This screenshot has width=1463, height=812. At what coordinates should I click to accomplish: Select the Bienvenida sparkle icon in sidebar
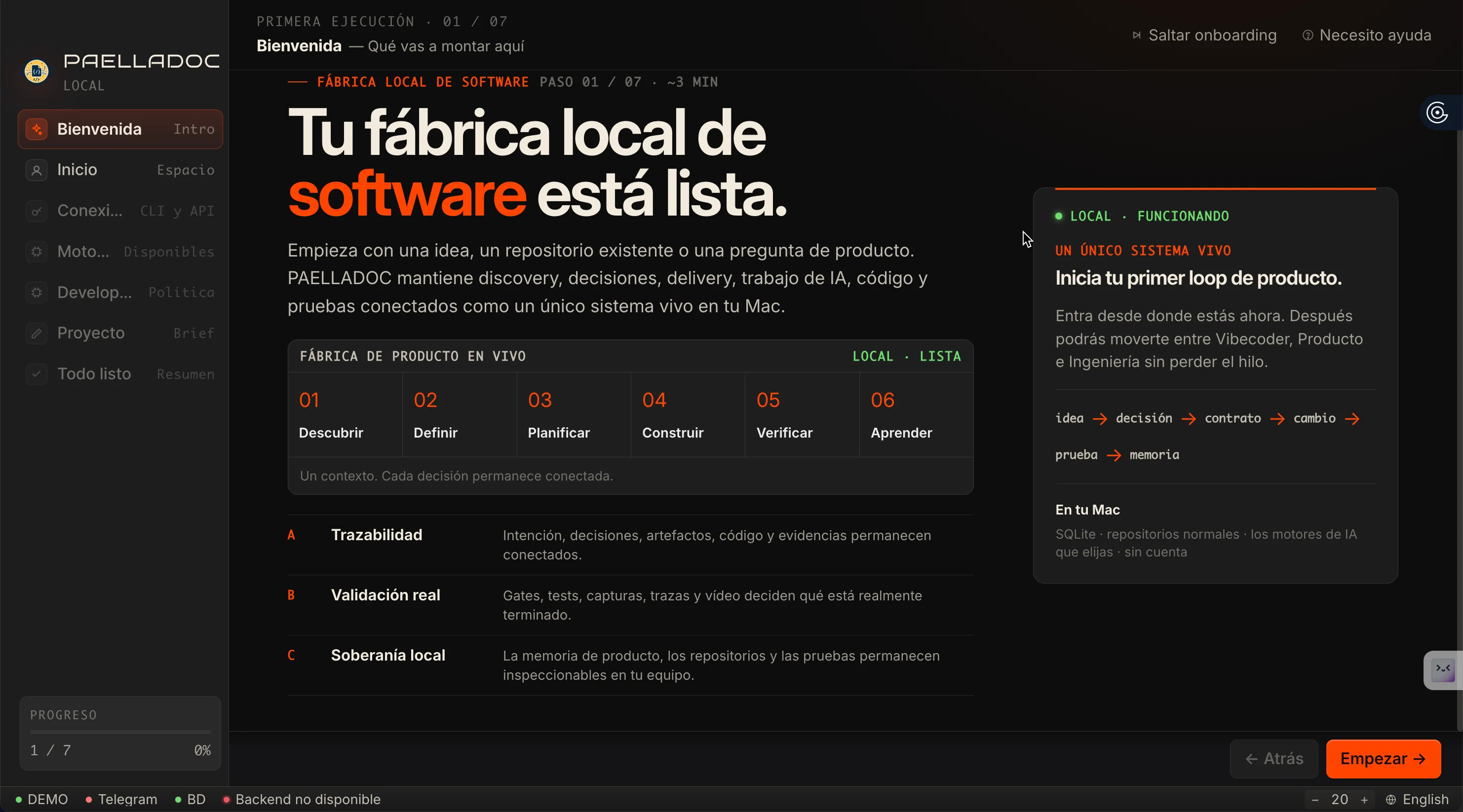pos(37,129)
